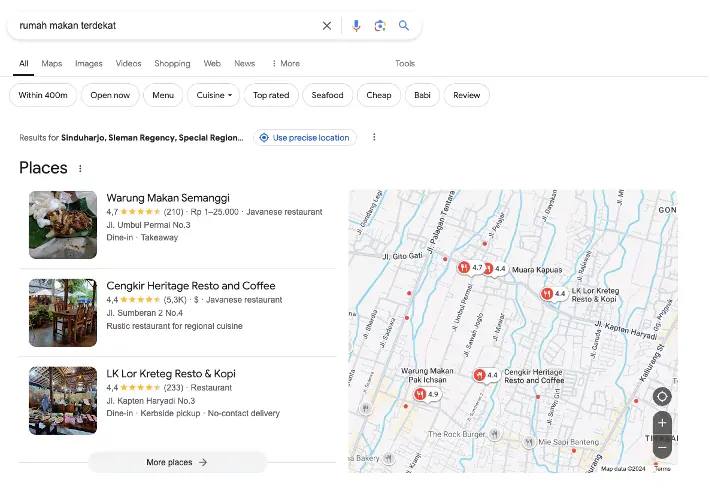Open Cengkir Heritage Resto and Coffee listing
This screenshot has width=710, height=489.
pos(191,286)
